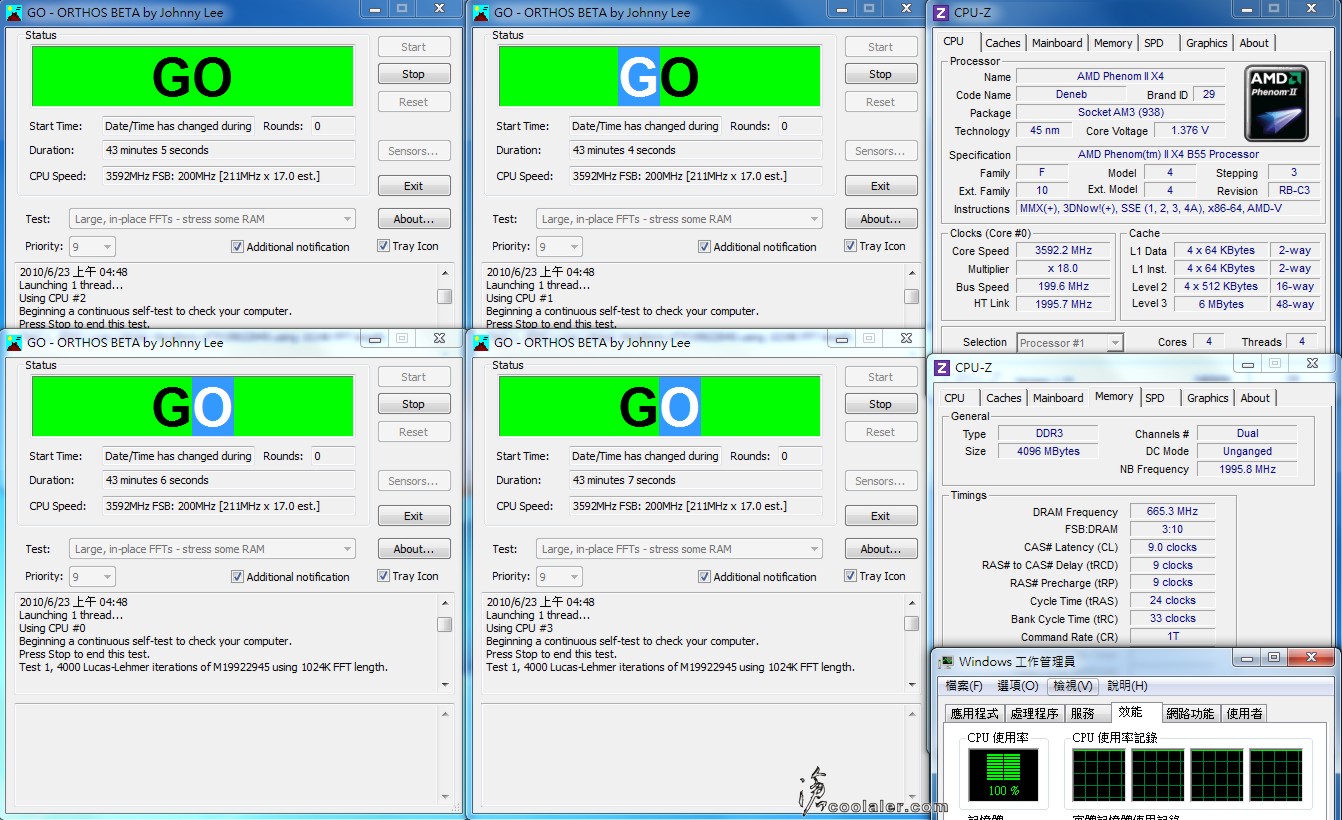Switch to Caches tab in CPU-Z Processor info window

pyautogui.click(x=1002, y=43)
